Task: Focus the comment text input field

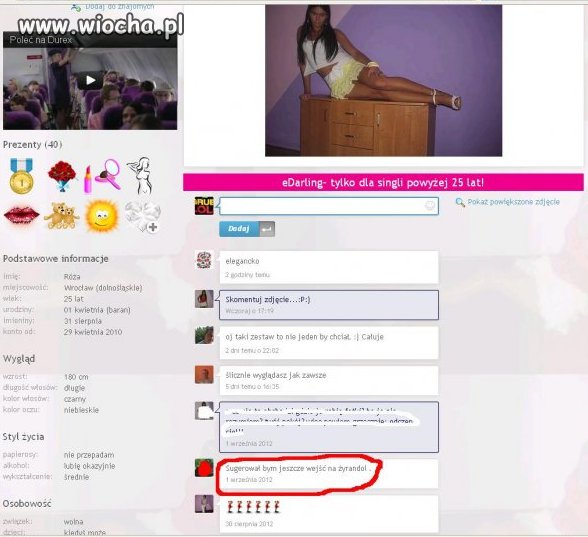Action: tap(329, 206)
